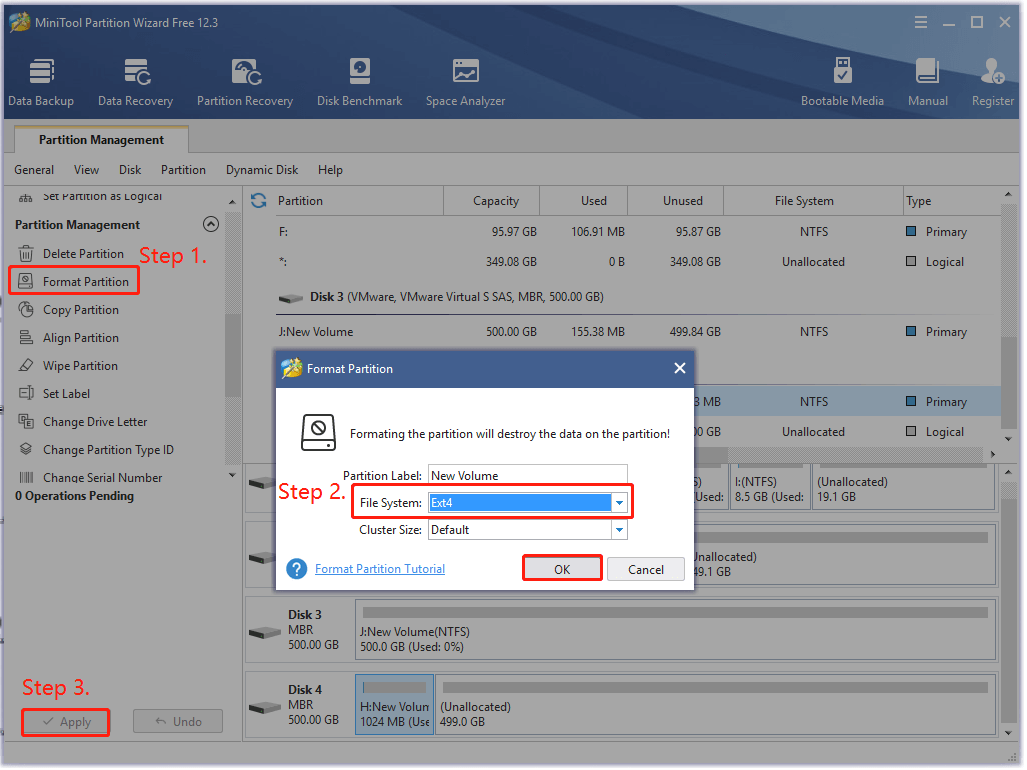Select the Disk 4 icon in the disk map
This screenshot has height=770, width=1027.
[x=265, y=708]
